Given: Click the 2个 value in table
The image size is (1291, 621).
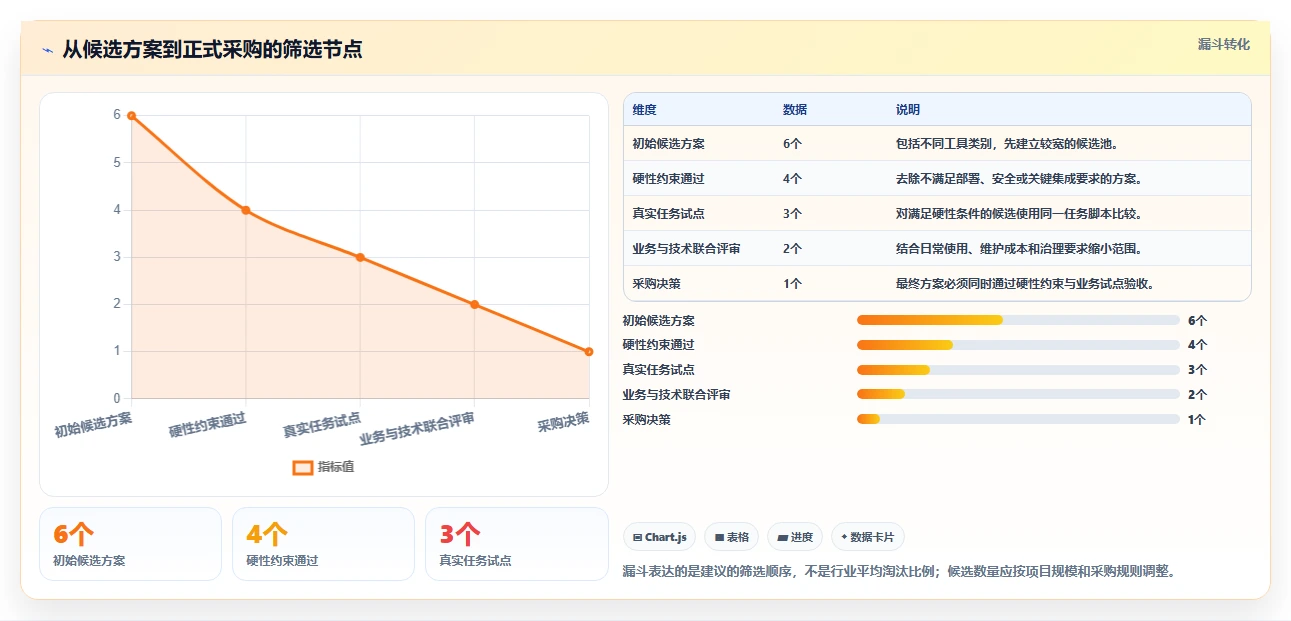Looking at the screenshot, I should click(792, 249).
